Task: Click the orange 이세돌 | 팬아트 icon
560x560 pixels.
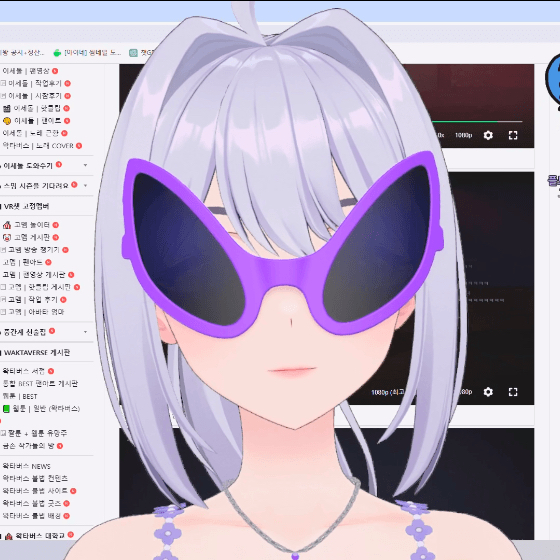Action: (x=7, y=121)
